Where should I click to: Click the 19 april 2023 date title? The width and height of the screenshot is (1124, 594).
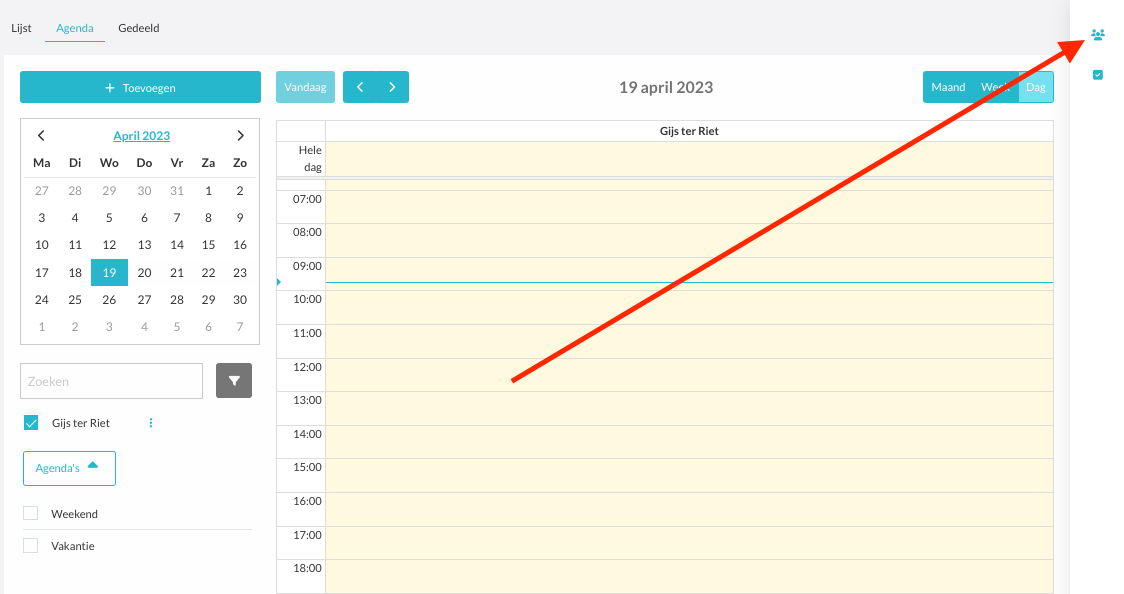[x=666, y=87]
